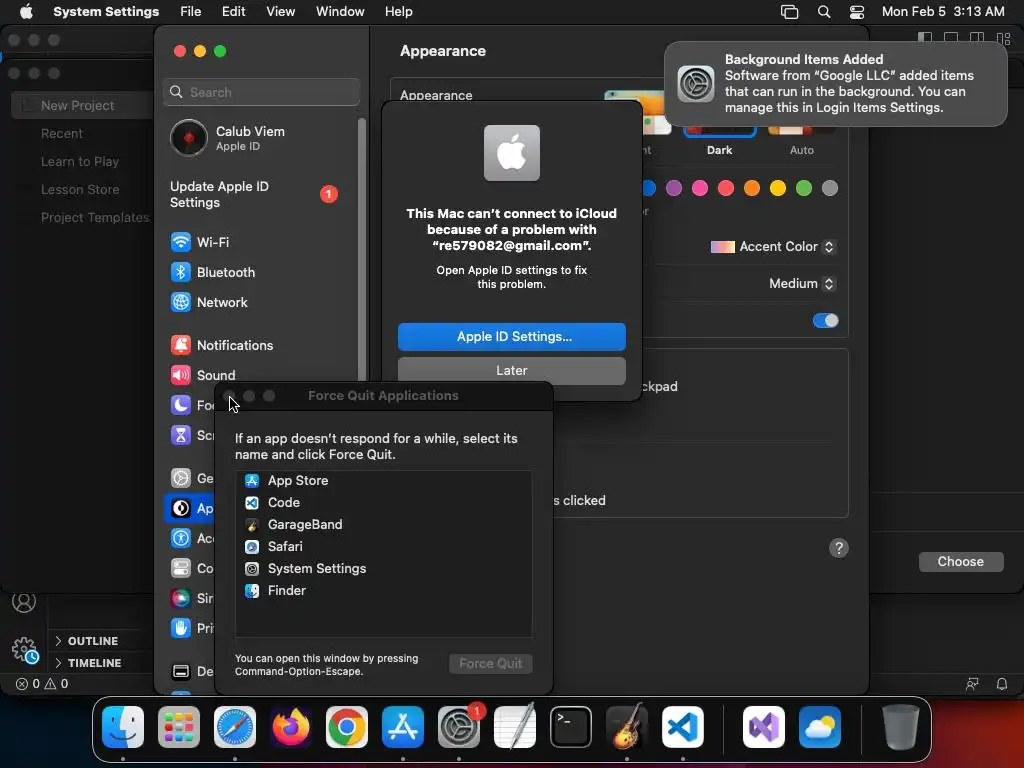This screenshot has height=768, width=1024.
Task: Click the Force Quit button
Action: tap(490, 664)
